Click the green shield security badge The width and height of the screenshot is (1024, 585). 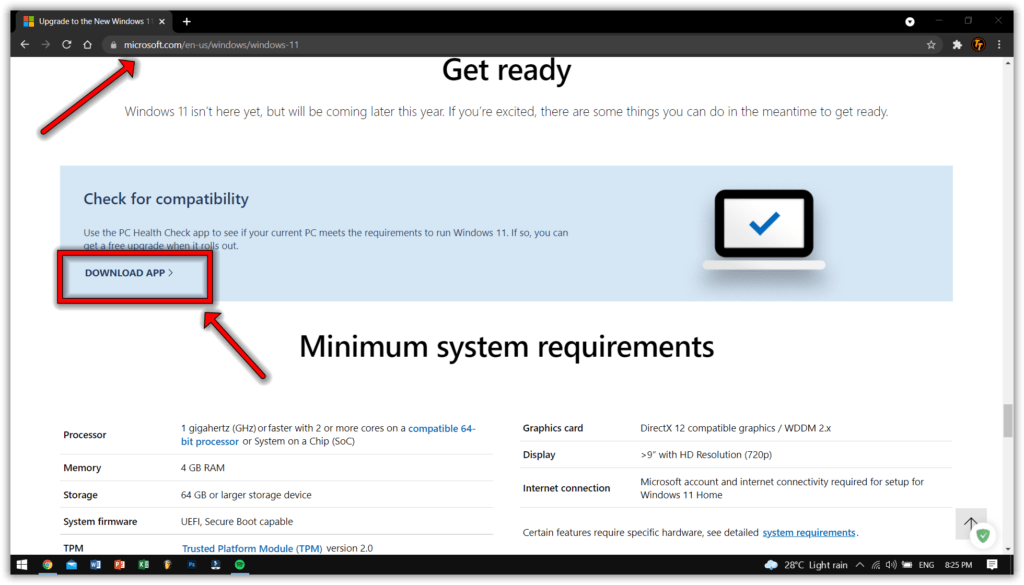coord(983,537)
